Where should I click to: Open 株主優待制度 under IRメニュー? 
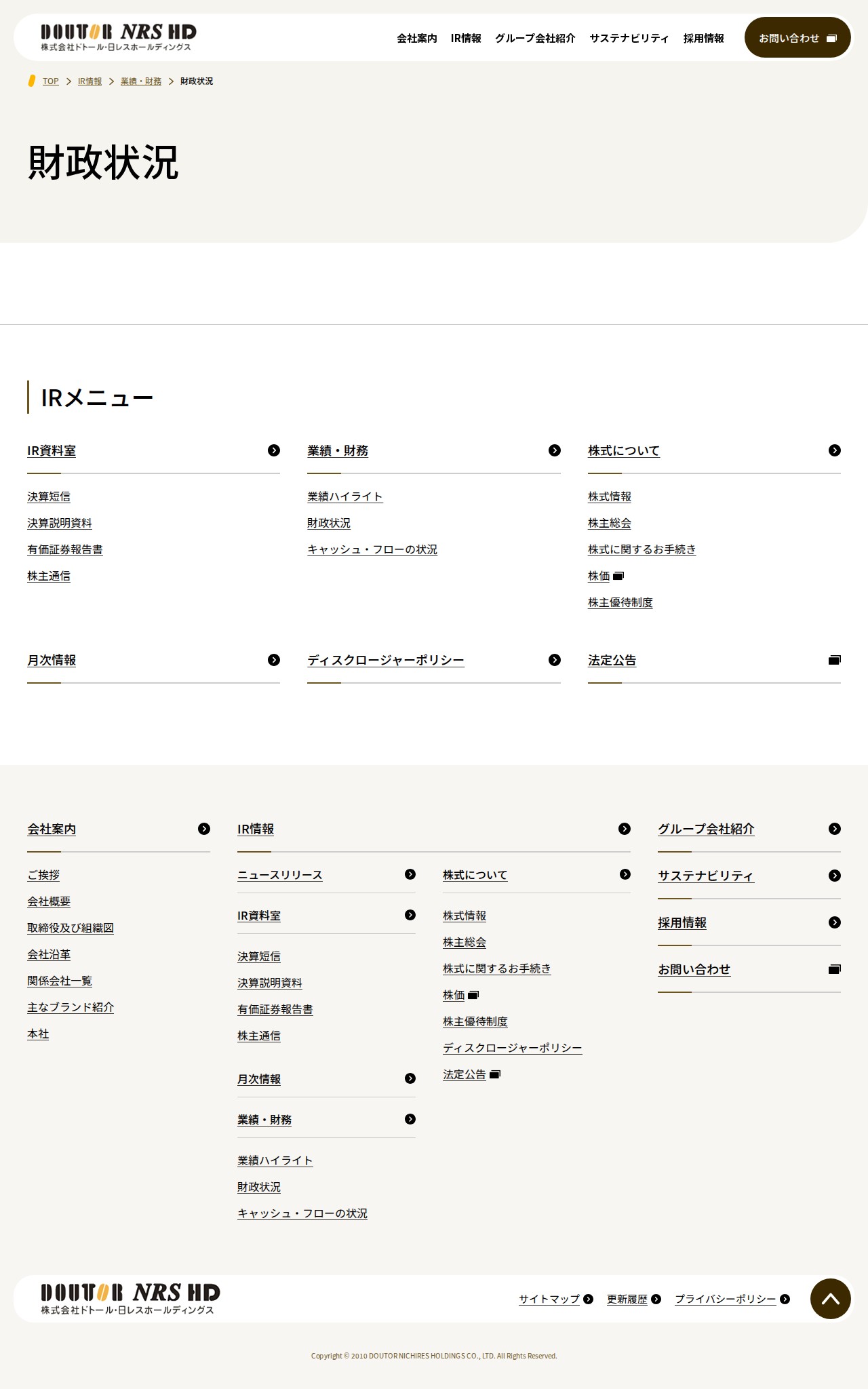620,602
